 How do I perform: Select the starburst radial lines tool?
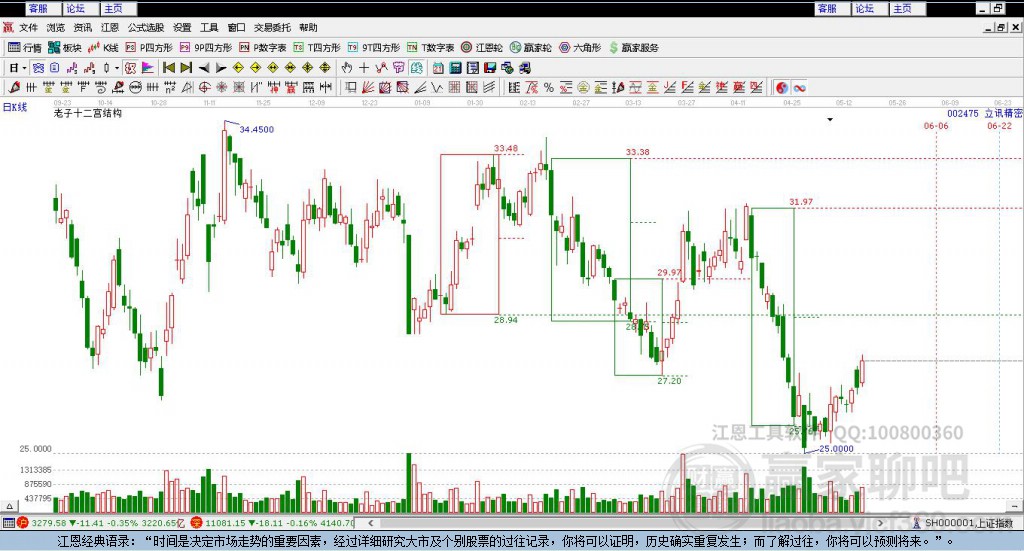(x=221, y=87)
